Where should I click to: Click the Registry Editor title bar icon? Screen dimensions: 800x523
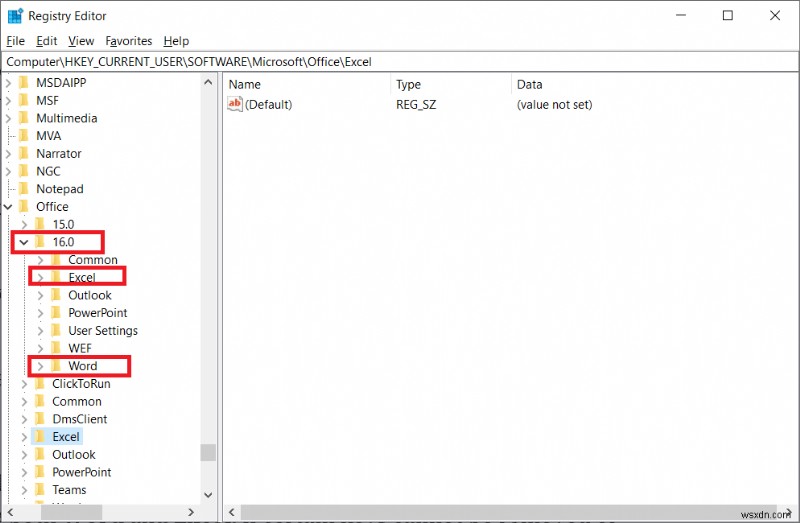(x=15, y=16)
